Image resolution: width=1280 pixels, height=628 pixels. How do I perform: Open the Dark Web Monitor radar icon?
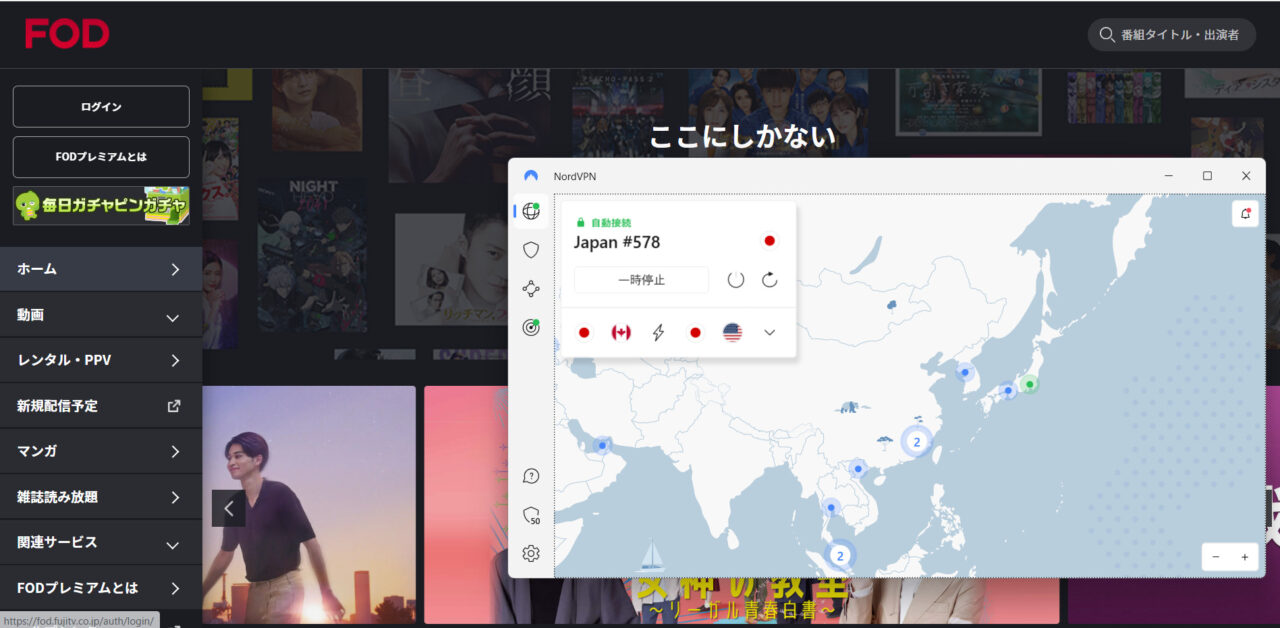pos(531,327)
